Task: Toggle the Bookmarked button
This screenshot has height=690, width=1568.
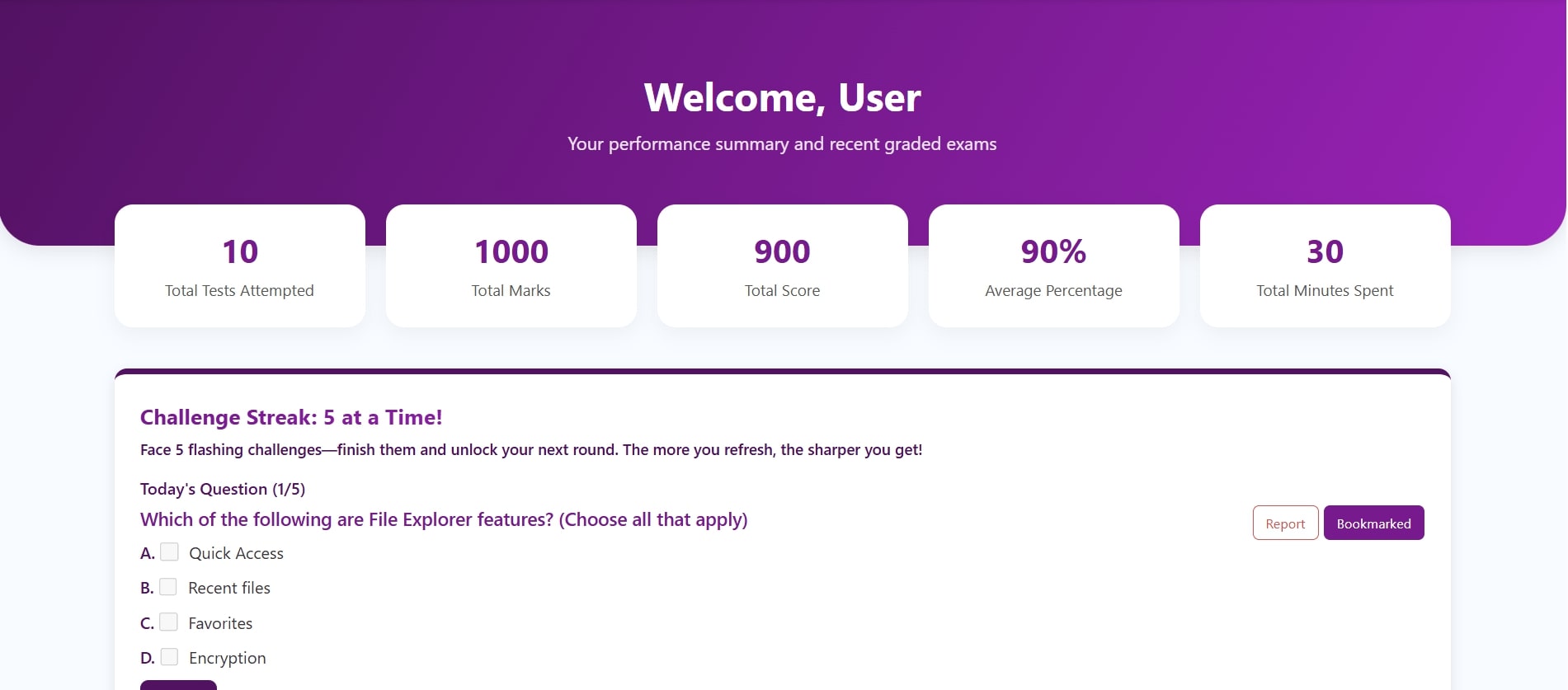Action: pyautogui.click(x=1373, y=523)
